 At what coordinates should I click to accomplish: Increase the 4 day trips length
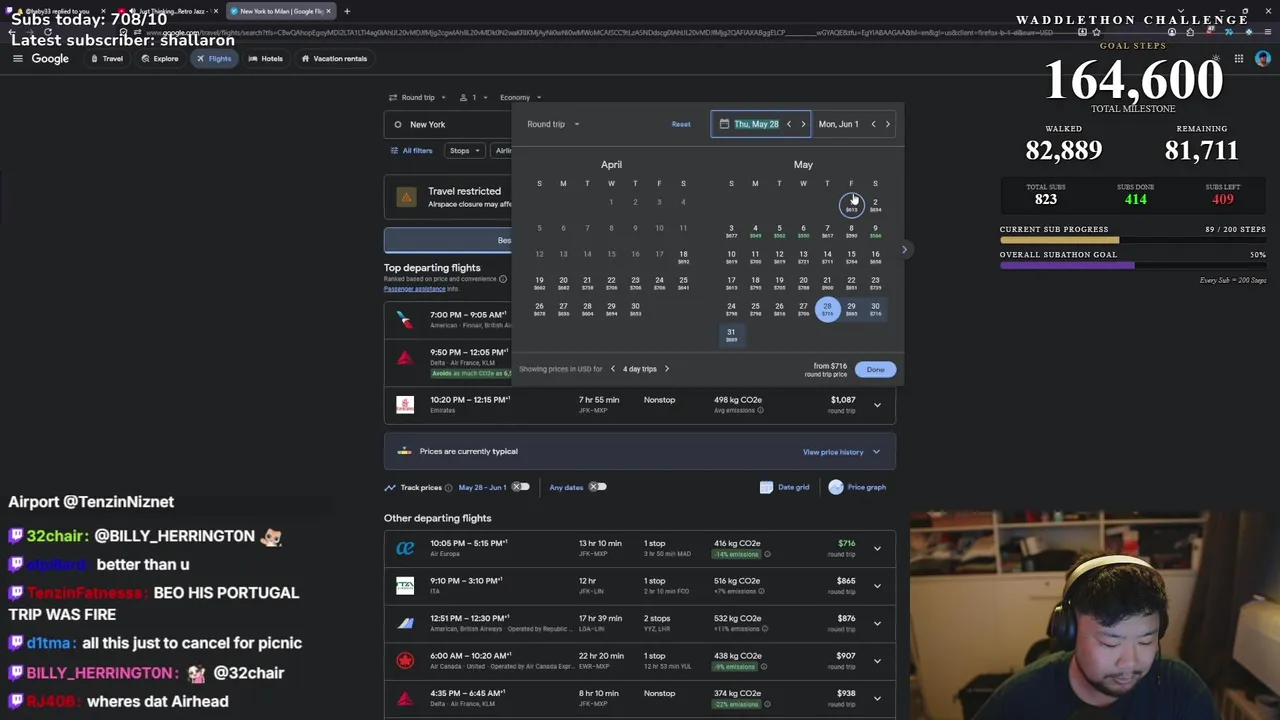click(667, 369)
